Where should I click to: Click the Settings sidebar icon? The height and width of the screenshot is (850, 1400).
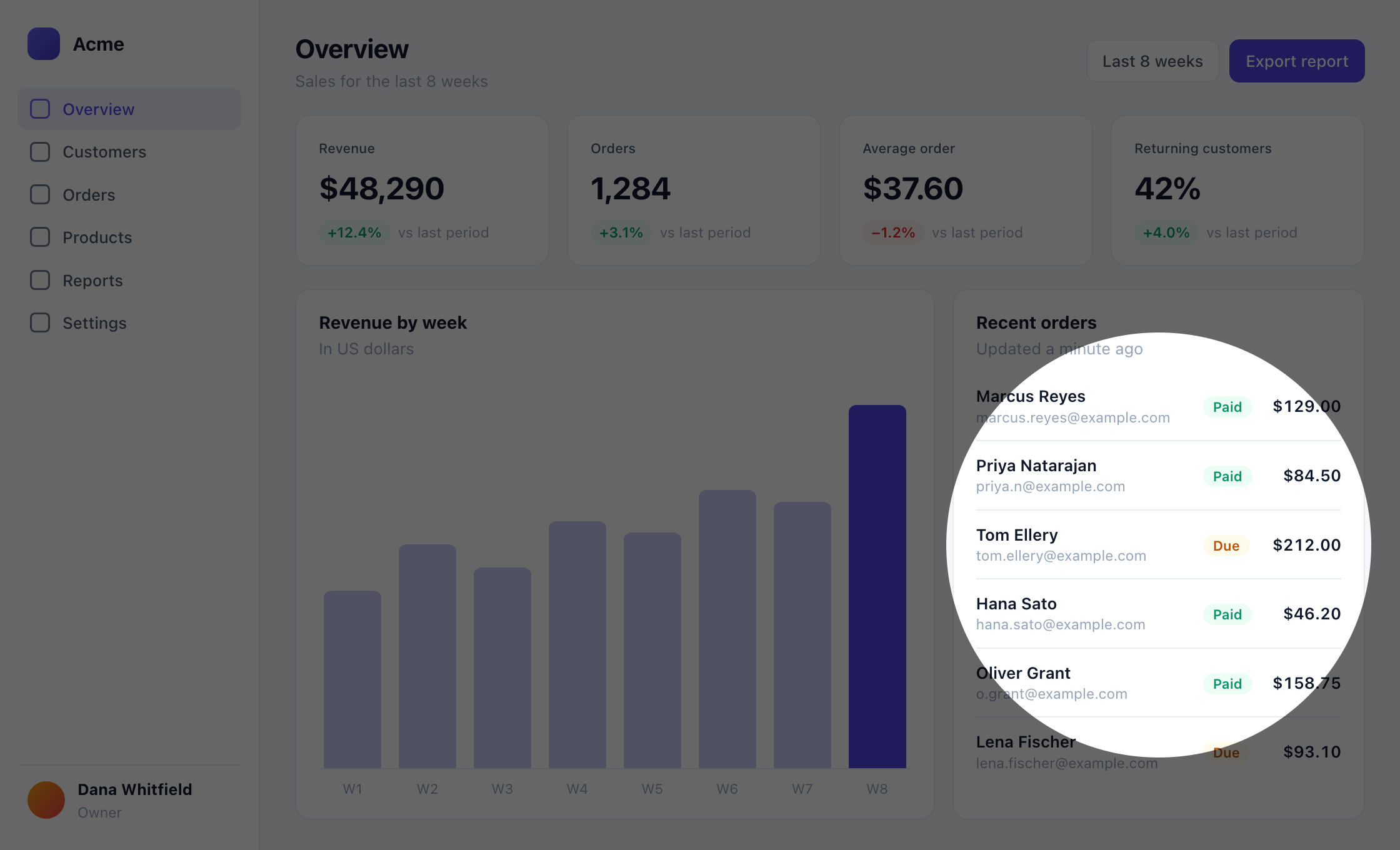(x=40, y=322)
